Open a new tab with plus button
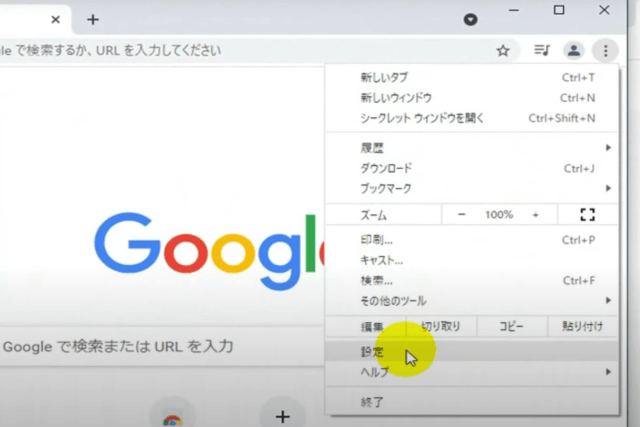 [x=93, y=19]
